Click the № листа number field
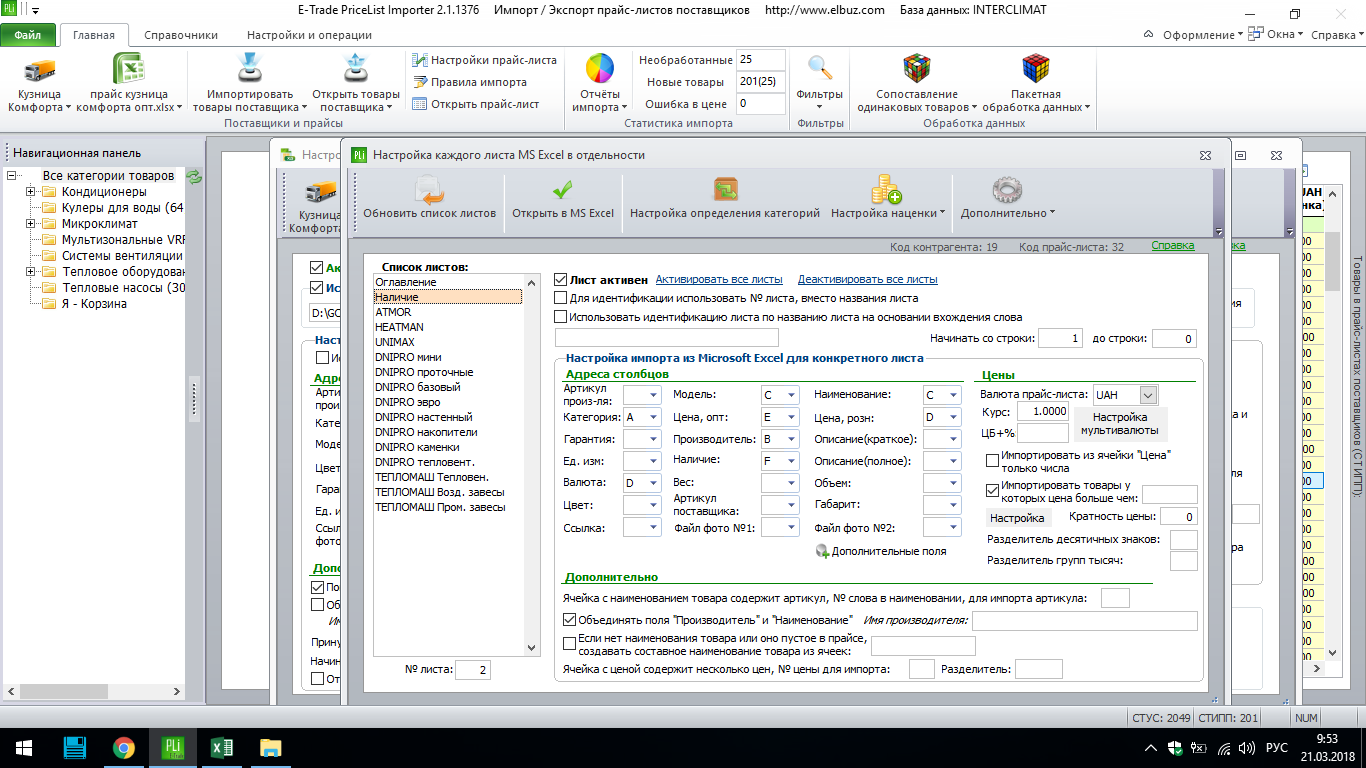This screenshot has width=1366, height=768. tap(472, 670)
